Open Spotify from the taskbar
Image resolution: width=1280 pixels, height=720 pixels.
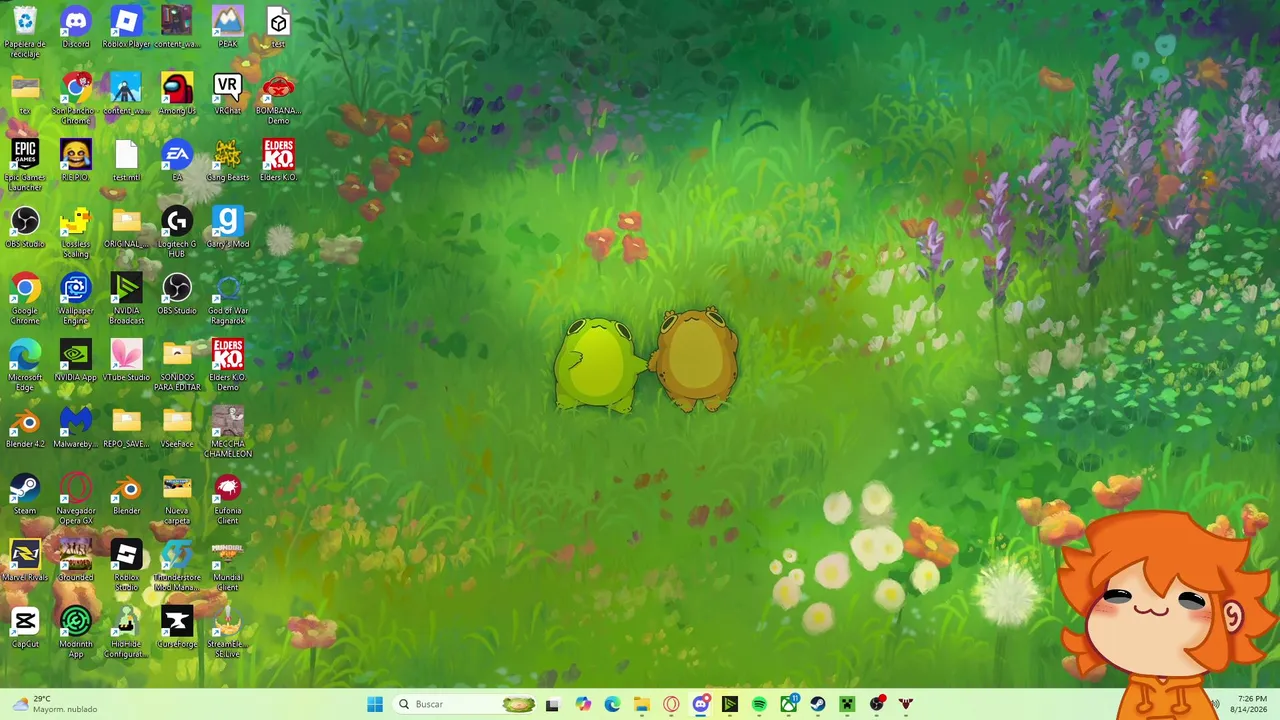coord(759,704)
